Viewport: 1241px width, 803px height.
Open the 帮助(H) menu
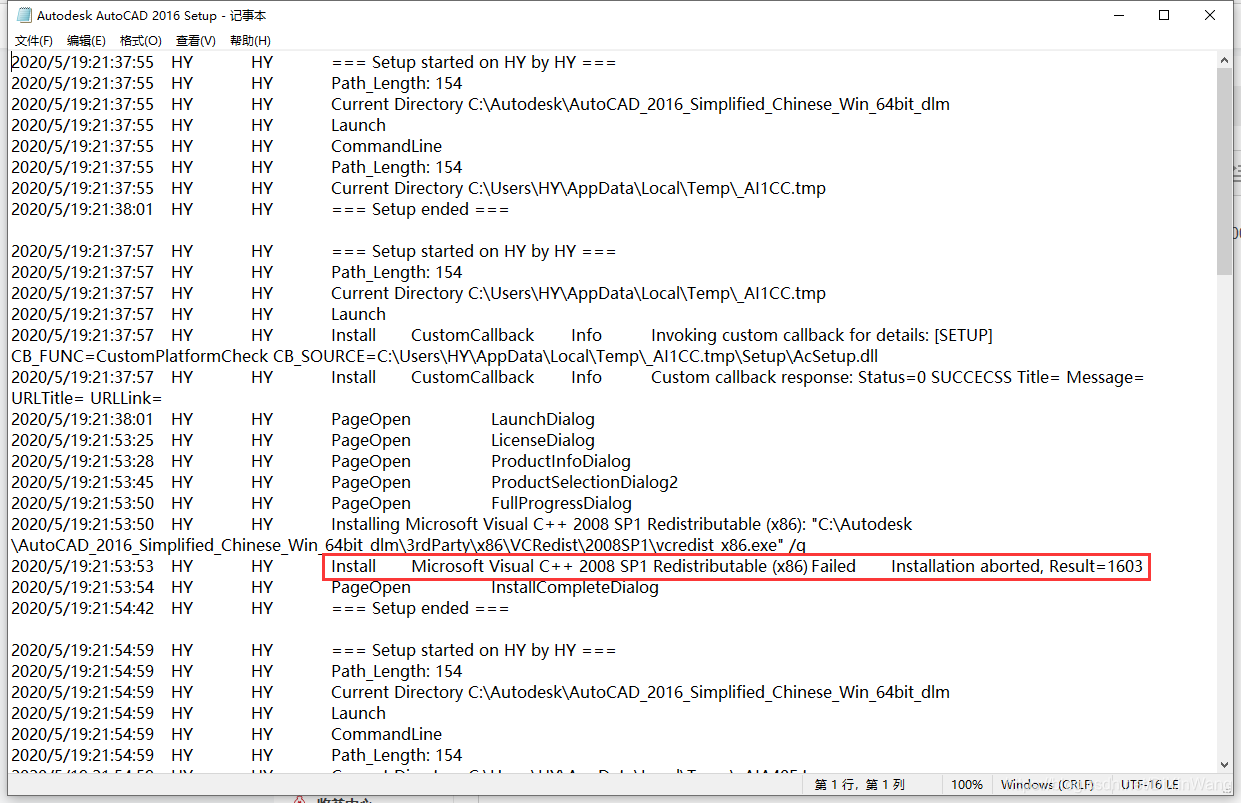[249, 40]
